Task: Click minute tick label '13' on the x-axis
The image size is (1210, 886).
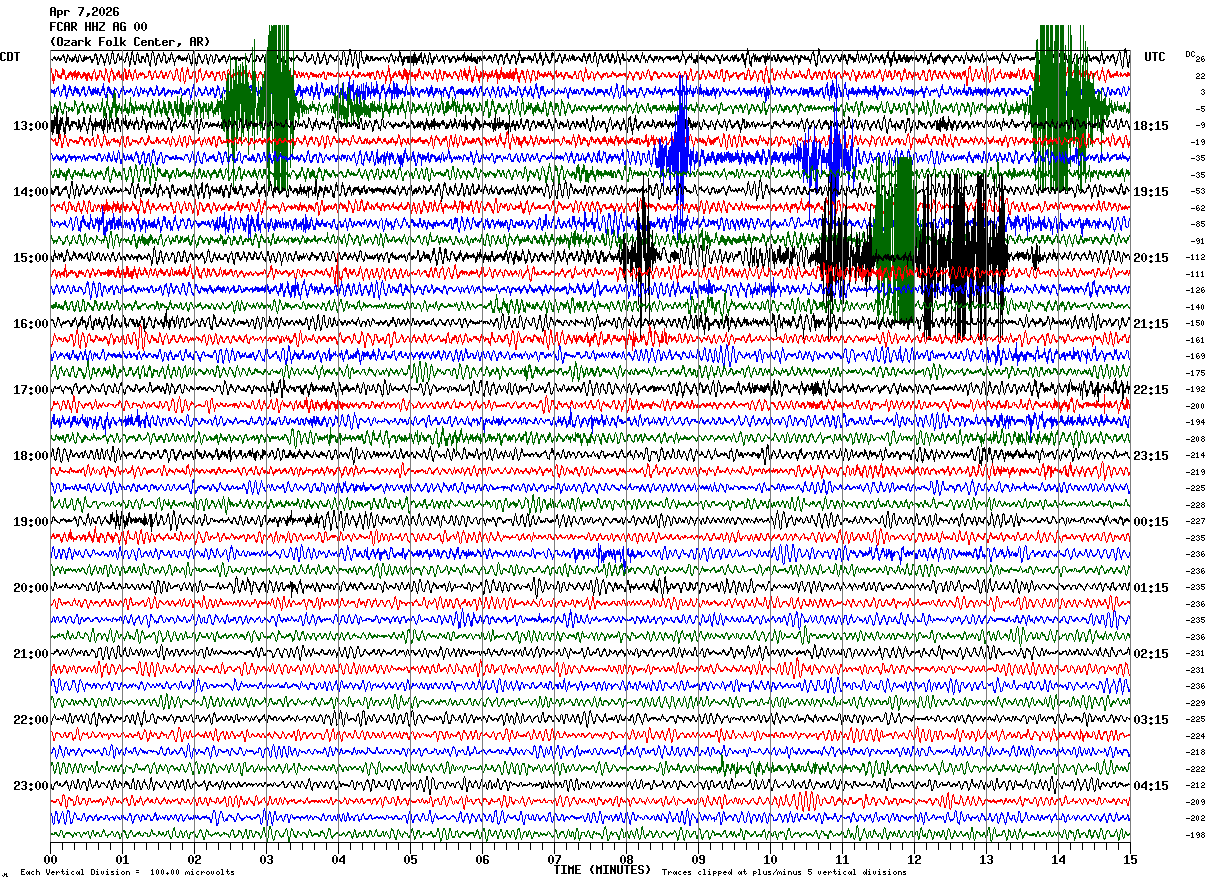Action: [987, 859]
